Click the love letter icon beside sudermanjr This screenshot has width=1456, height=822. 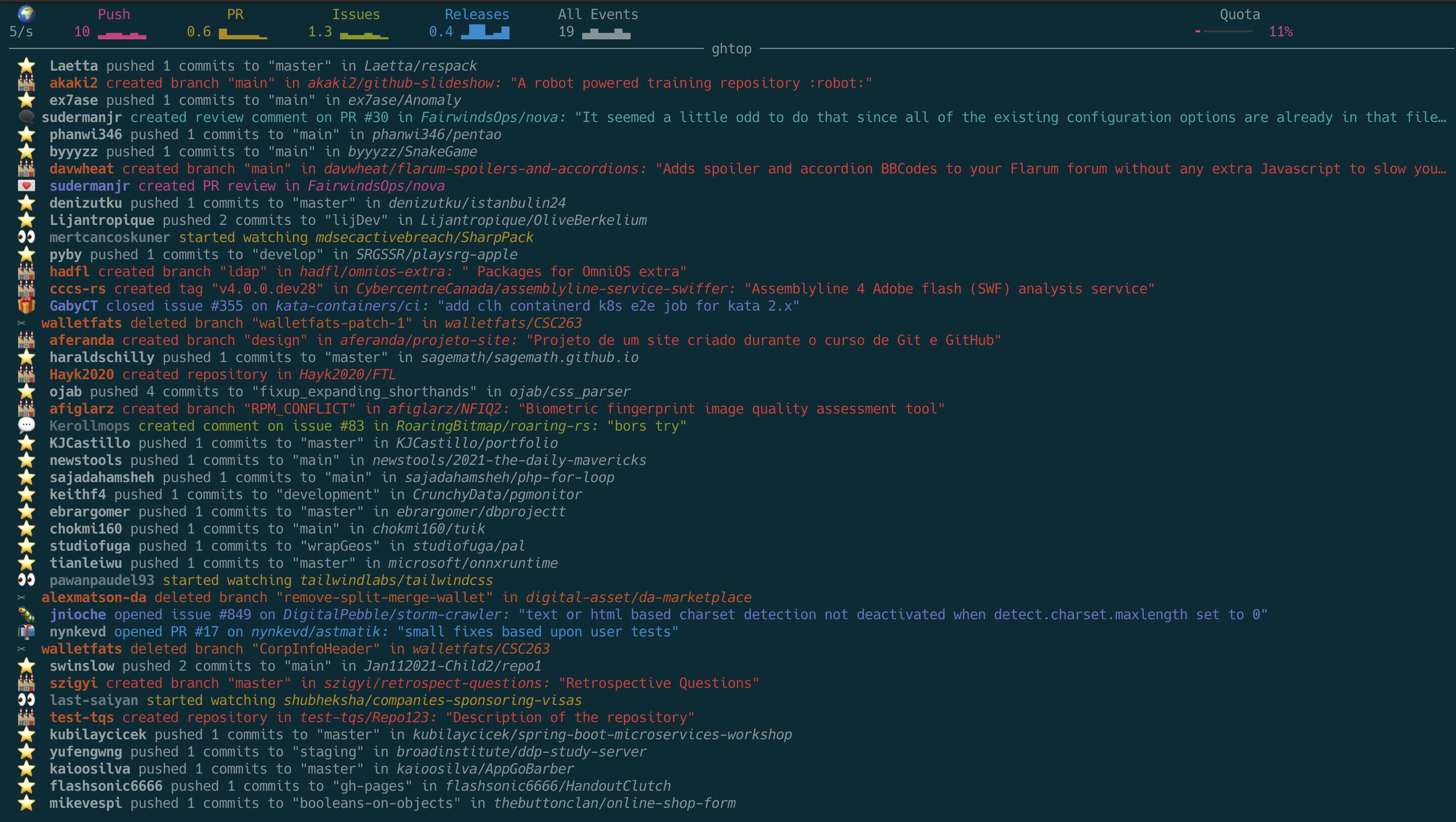[x=26, y=186]
